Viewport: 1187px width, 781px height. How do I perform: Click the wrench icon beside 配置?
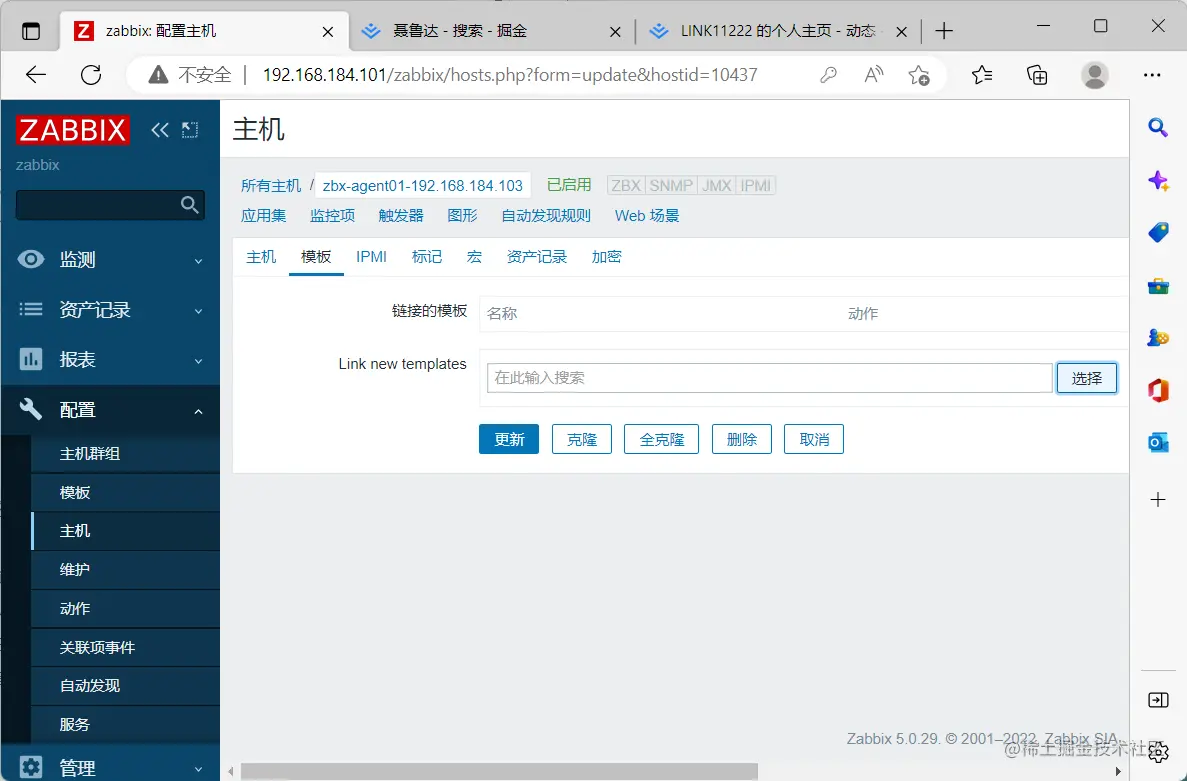31,409
